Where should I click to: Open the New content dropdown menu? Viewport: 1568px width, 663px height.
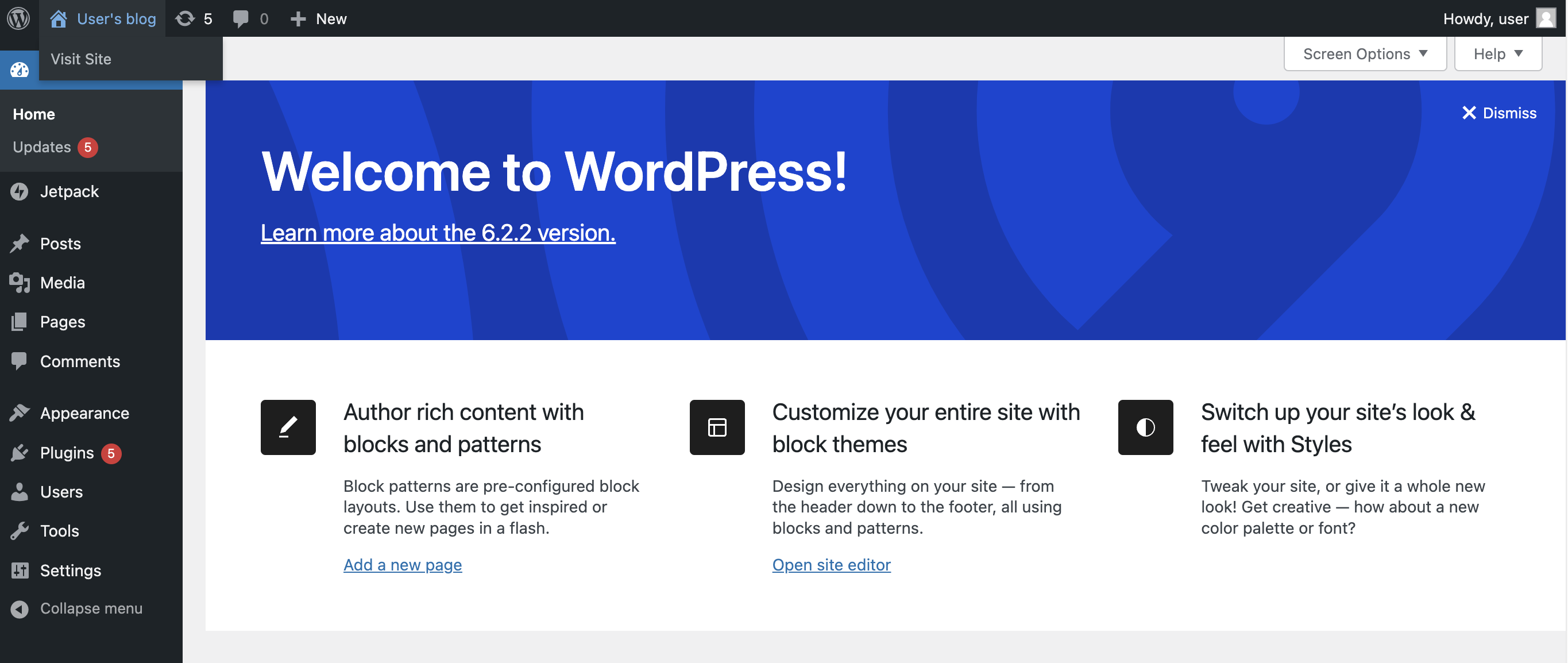[x=319, y=19]
